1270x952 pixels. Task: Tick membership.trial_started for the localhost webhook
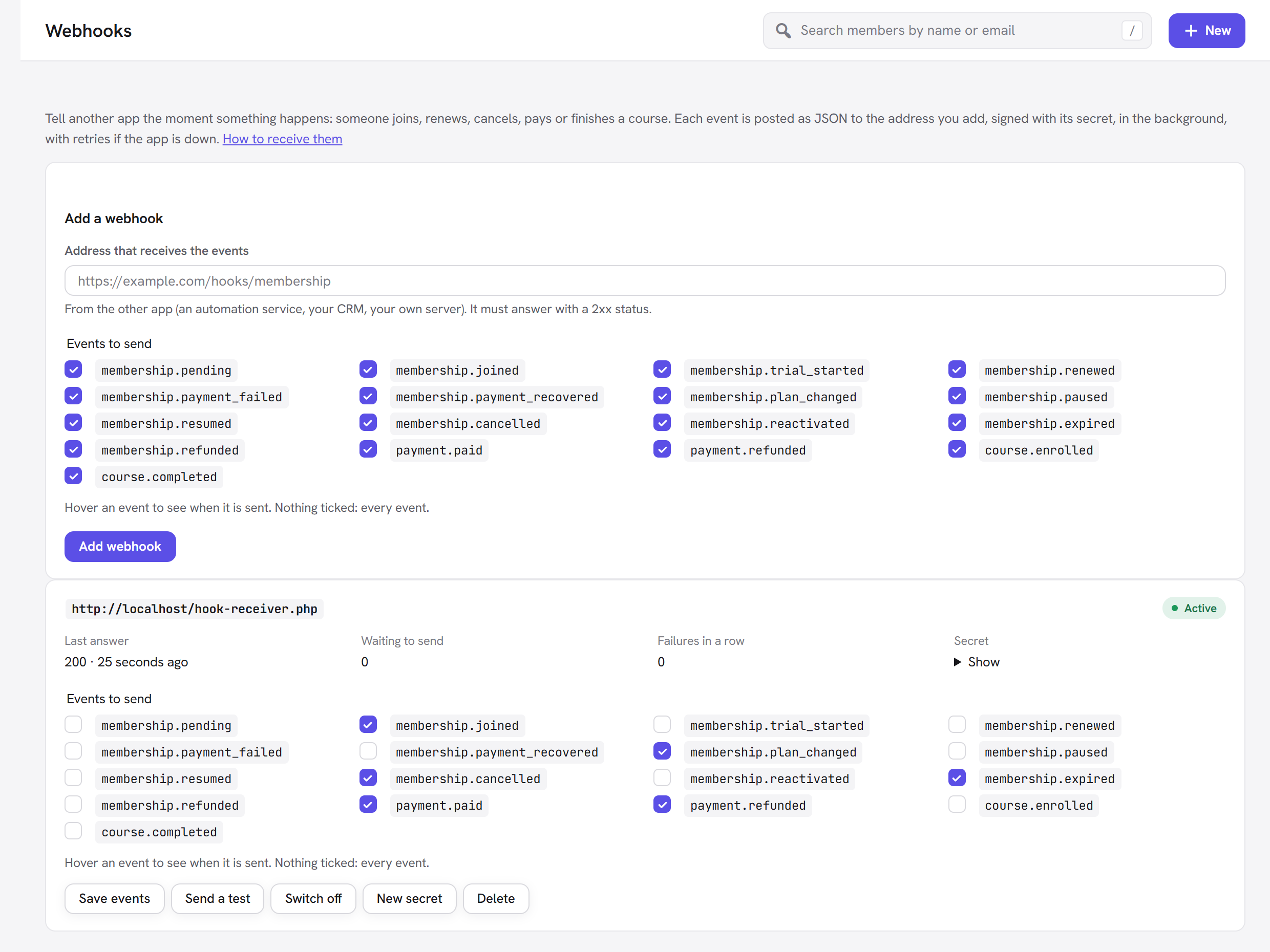[x=662, y=725]
